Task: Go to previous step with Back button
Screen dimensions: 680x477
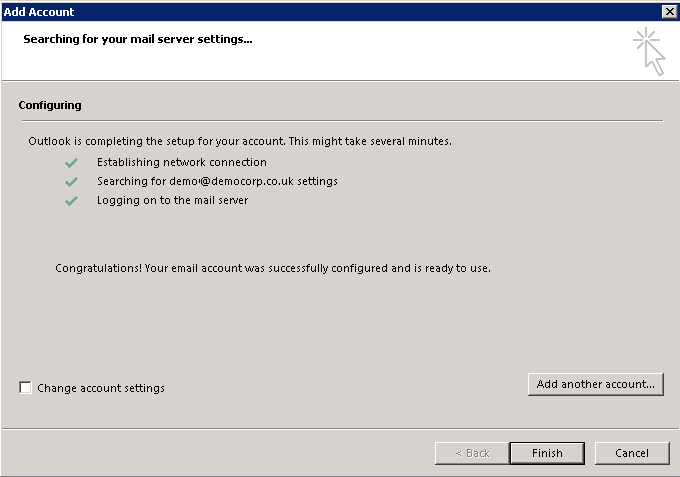Action: pos(471,453)
